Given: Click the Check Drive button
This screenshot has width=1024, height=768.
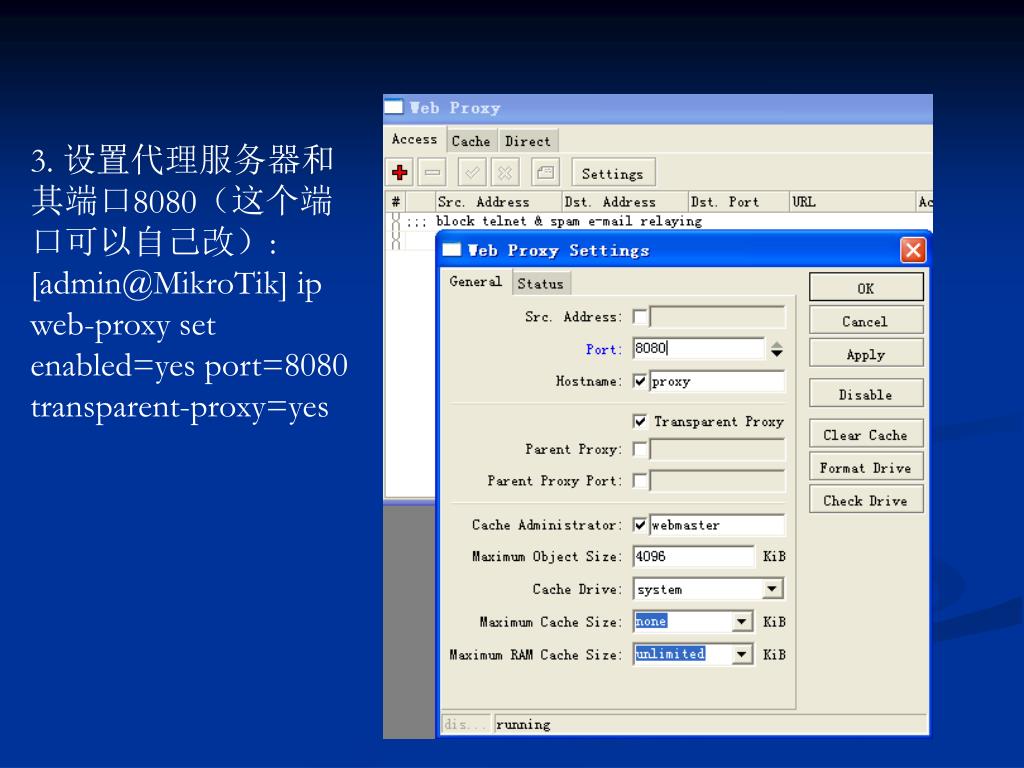Looking at the screenshot, I should [866, 500].
